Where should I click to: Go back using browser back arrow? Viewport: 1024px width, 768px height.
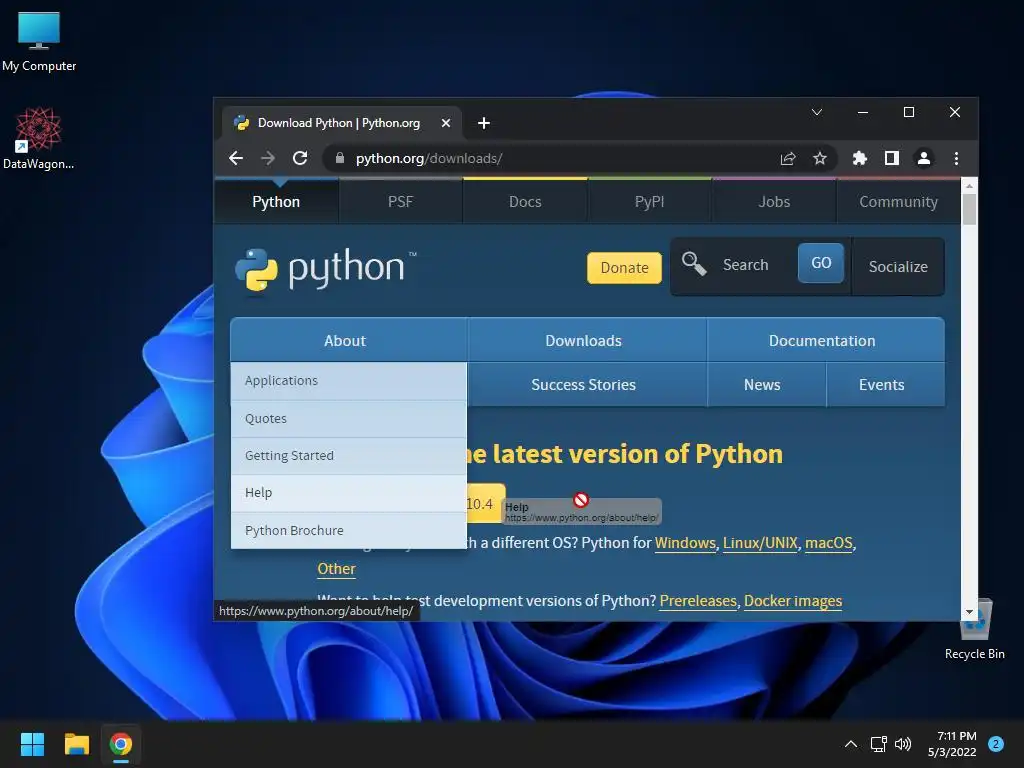236,158
